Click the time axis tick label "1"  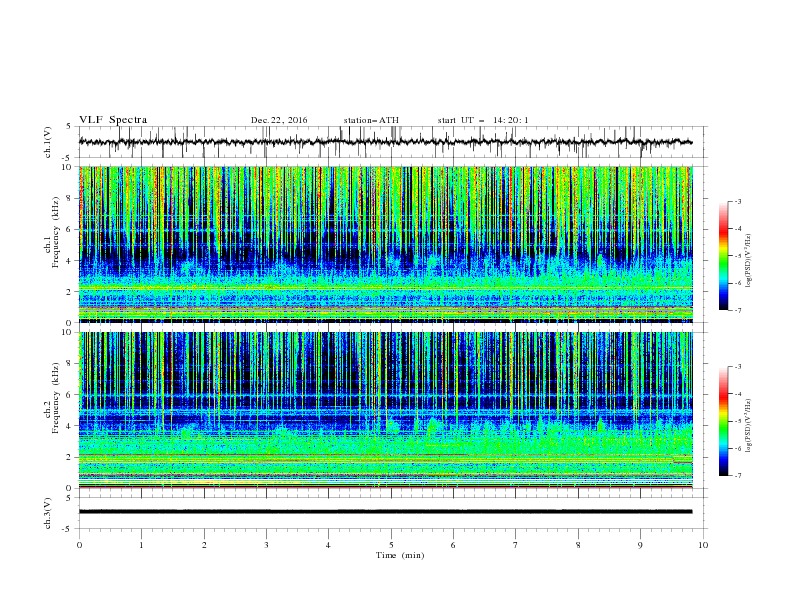pyautogui.click(x=141, y=545)
